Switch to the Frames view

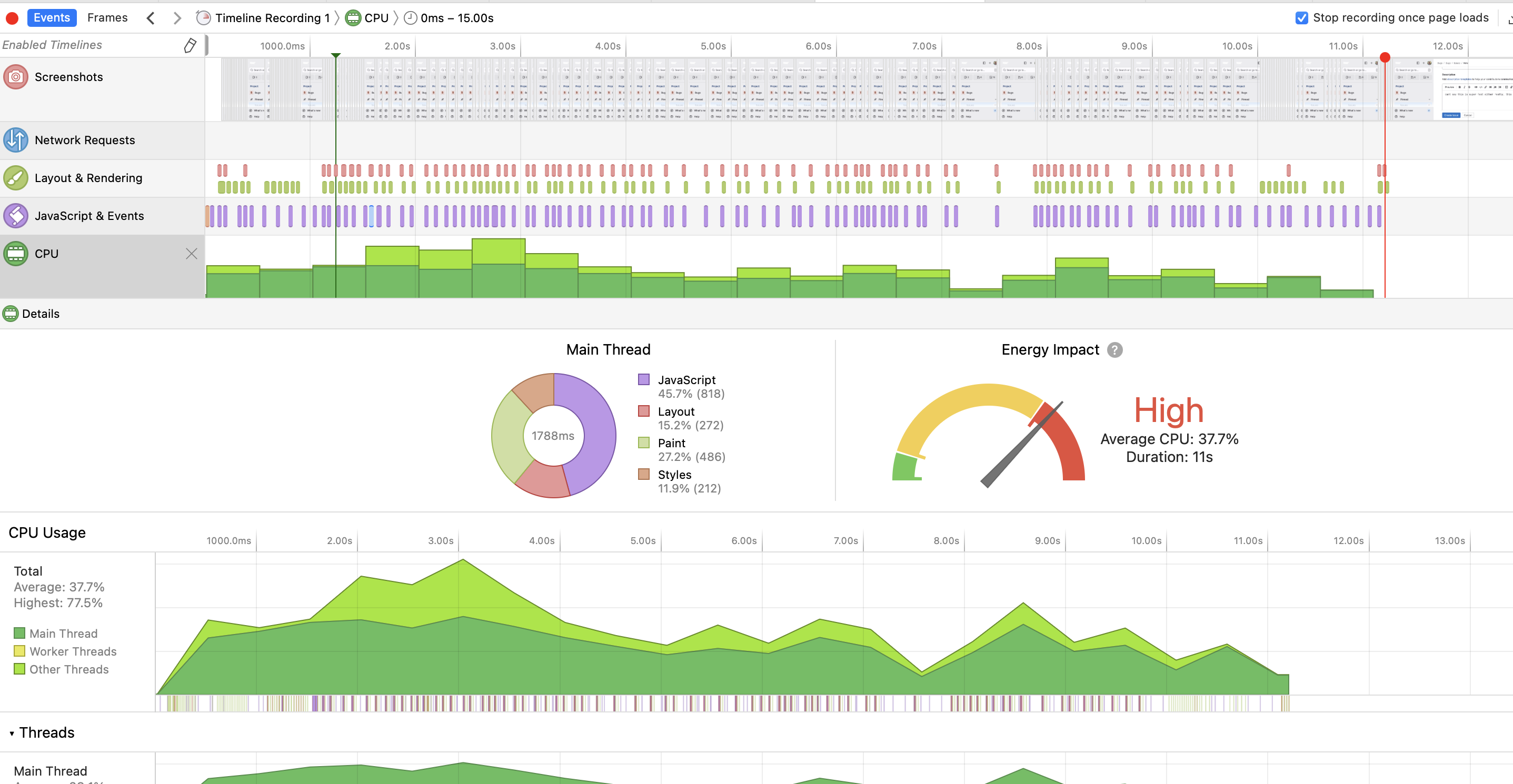(x=107, y=17)
